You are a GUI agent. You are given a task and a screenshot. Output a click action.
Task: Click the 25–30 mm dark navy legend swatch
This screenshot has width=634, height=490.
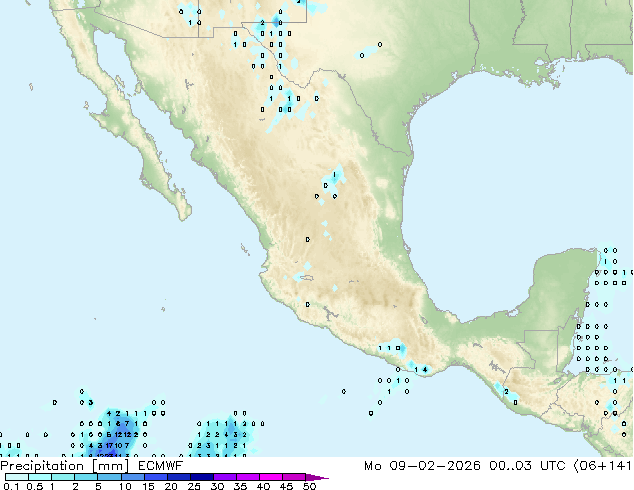click(x=201, y=477)
